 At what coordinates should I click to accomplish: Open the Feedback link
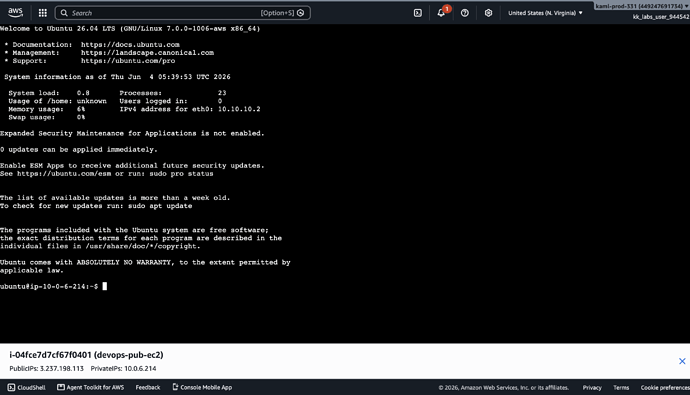(x=148, y=388)
